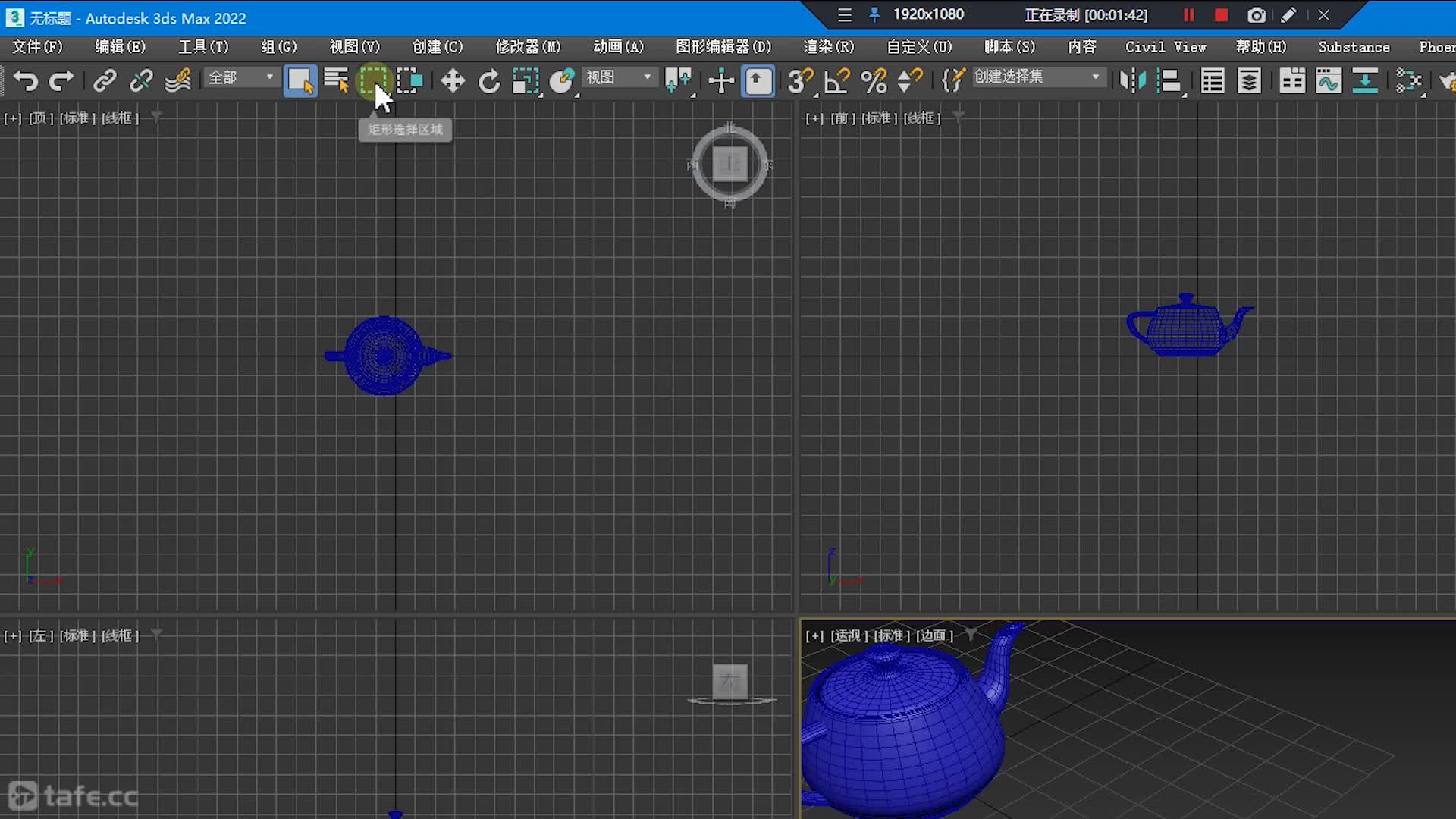
Task: Click the [透视] perspective viewport label
Action: pos(849,635)
